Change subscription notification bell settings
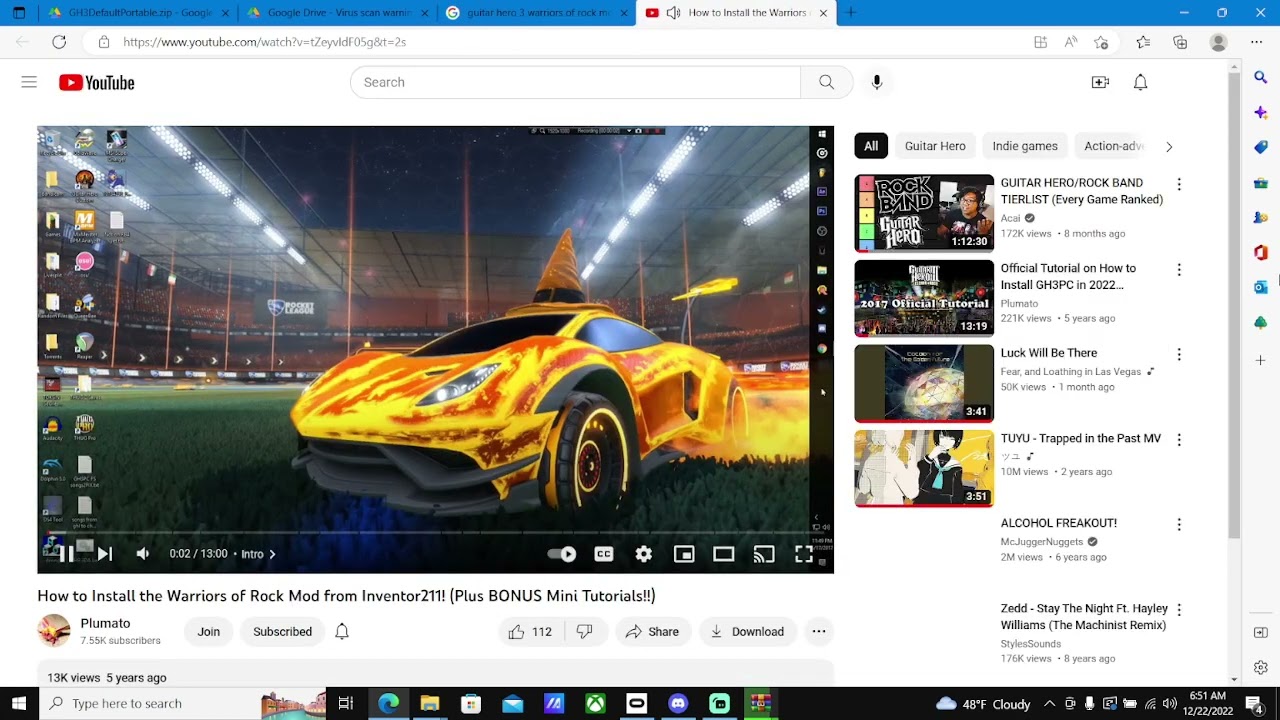This screenshot has height=720, width=1280. [x=342, y=631]
